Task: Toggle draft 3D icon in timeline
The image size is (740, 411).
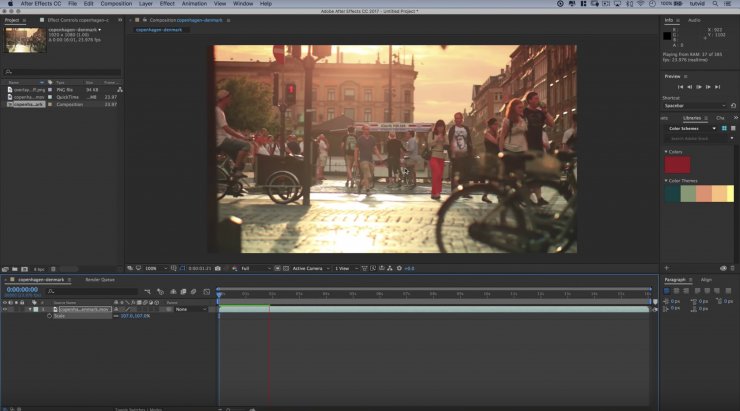Action: click(160, 292)
